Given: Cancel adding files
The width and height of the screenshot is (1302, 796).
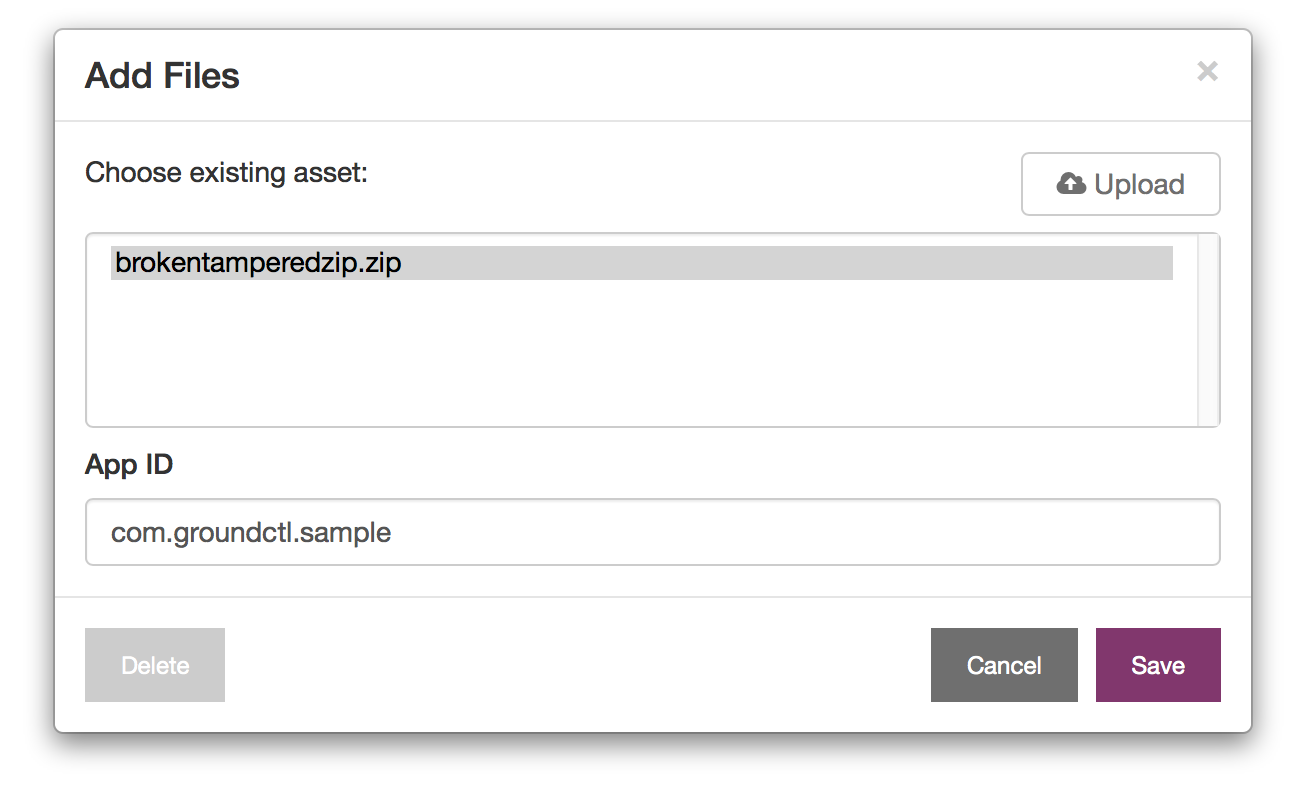Looking at the screenshot, I should point(1004,665).
